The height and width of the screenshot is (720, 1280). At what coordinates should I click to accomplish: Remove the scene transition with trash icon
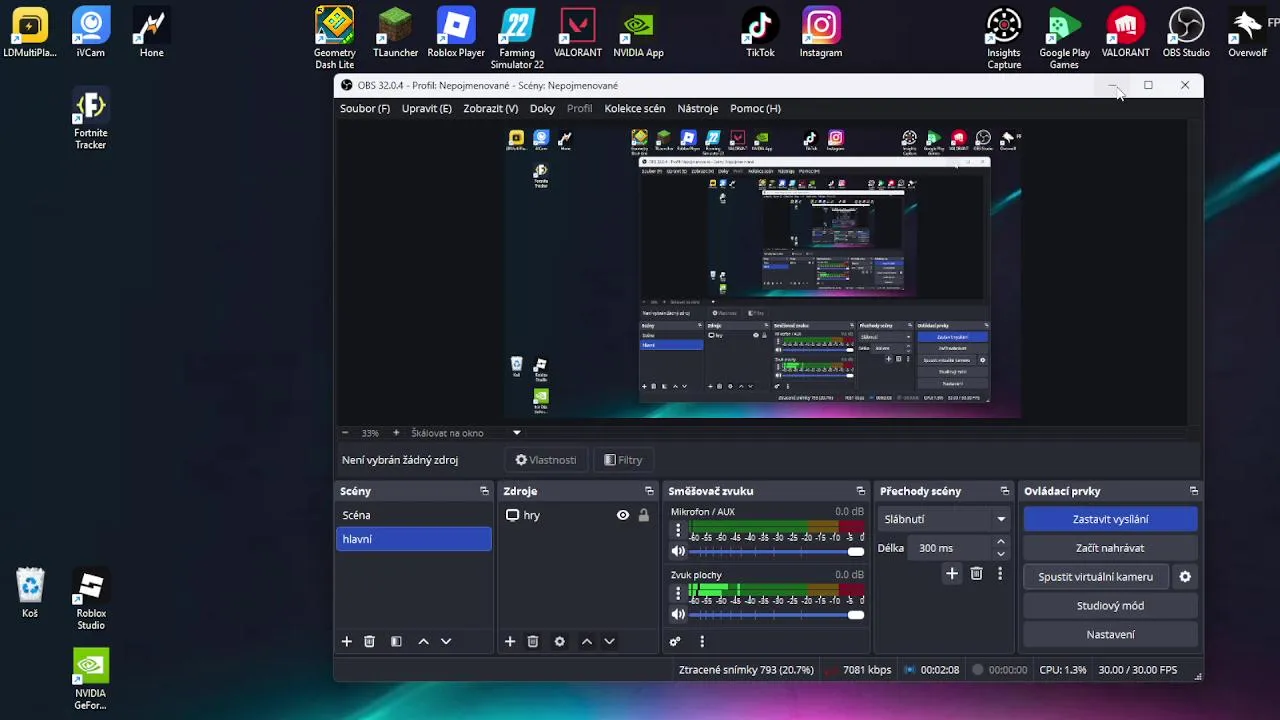click(977, 574)
